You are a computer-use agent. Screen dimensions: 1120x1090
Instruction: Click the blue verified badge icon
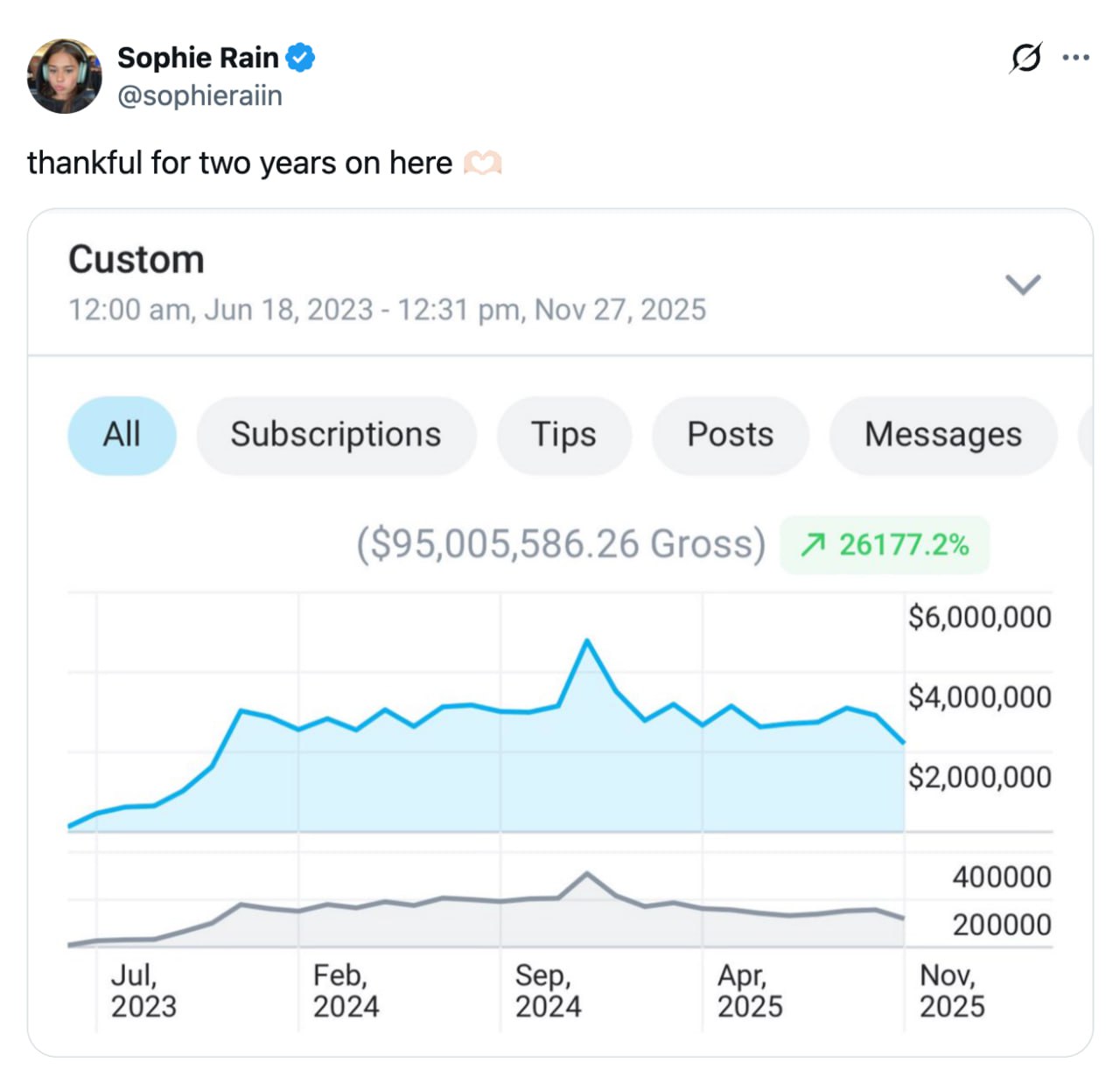[x=300, y=58]
